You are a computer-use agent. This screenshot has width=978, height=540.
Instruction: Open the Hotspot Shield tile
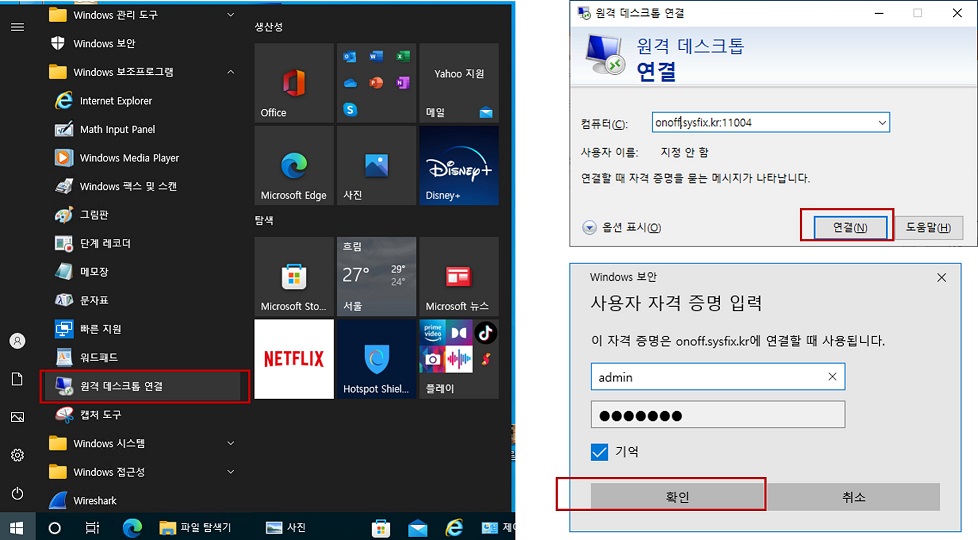376,359
